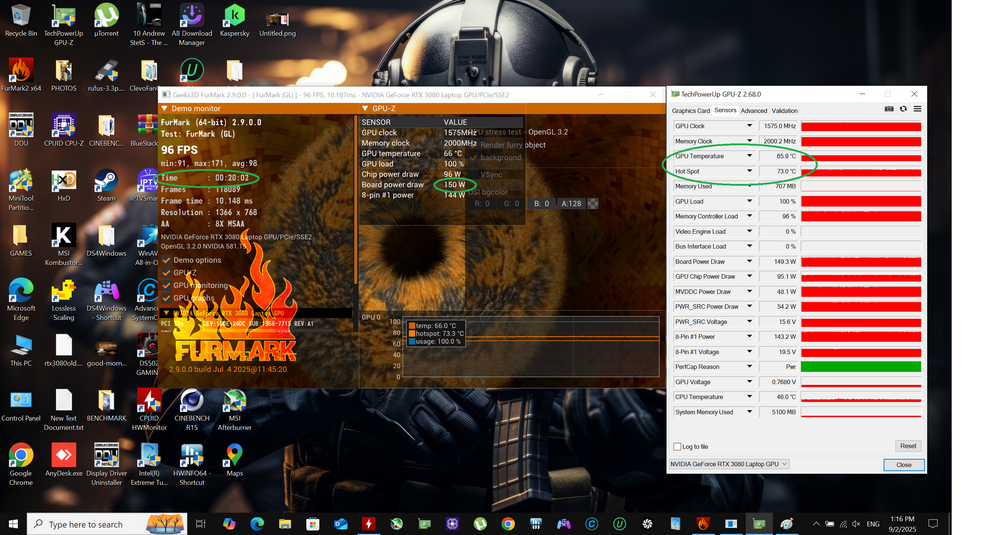1000x535 pixels.
Task: Open GPU Clock sensor dropdown
Action: tap(749, 126)
